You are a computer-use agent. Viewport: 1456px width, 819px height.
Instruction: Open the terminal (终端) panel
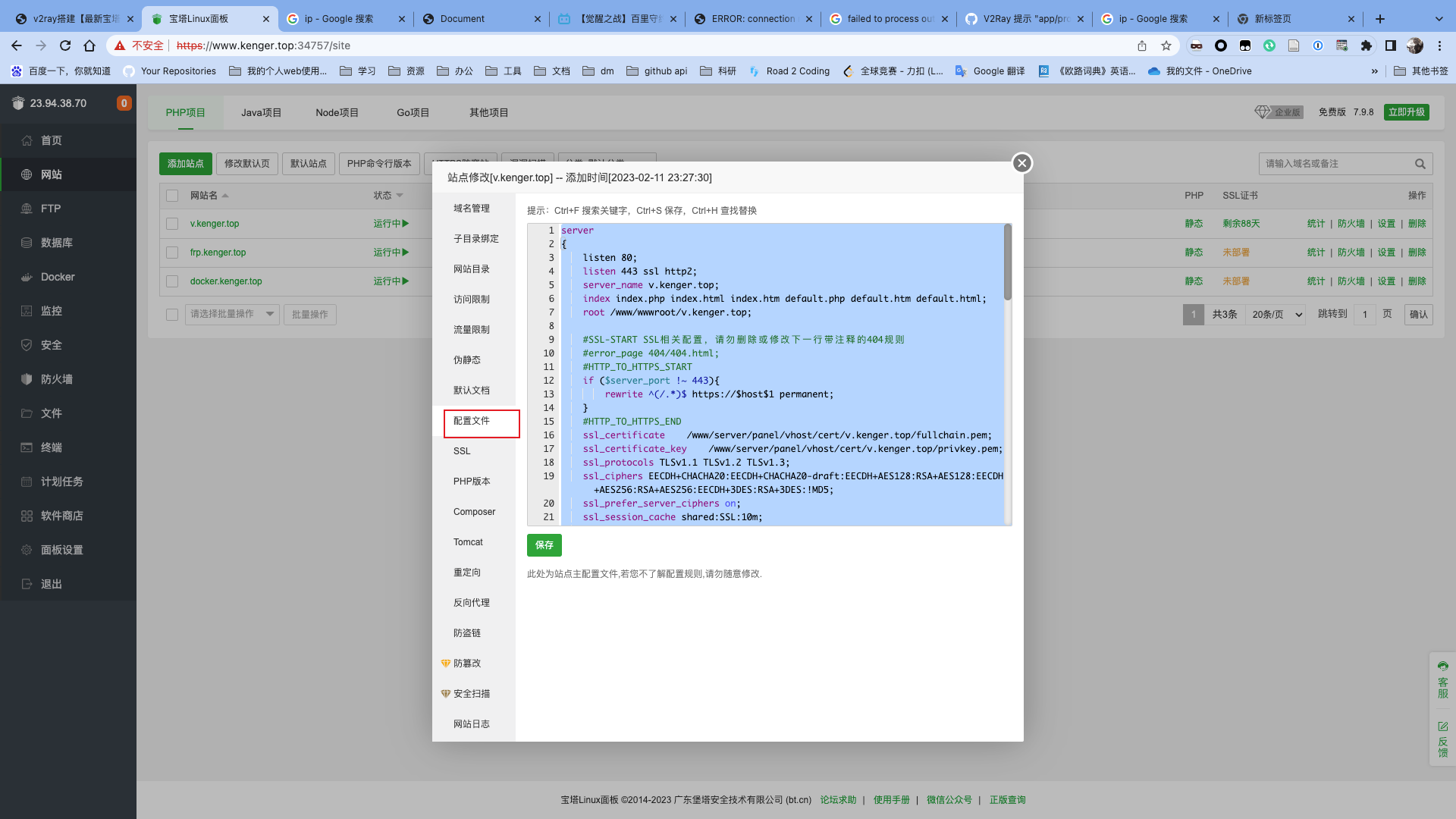[51, 447]
